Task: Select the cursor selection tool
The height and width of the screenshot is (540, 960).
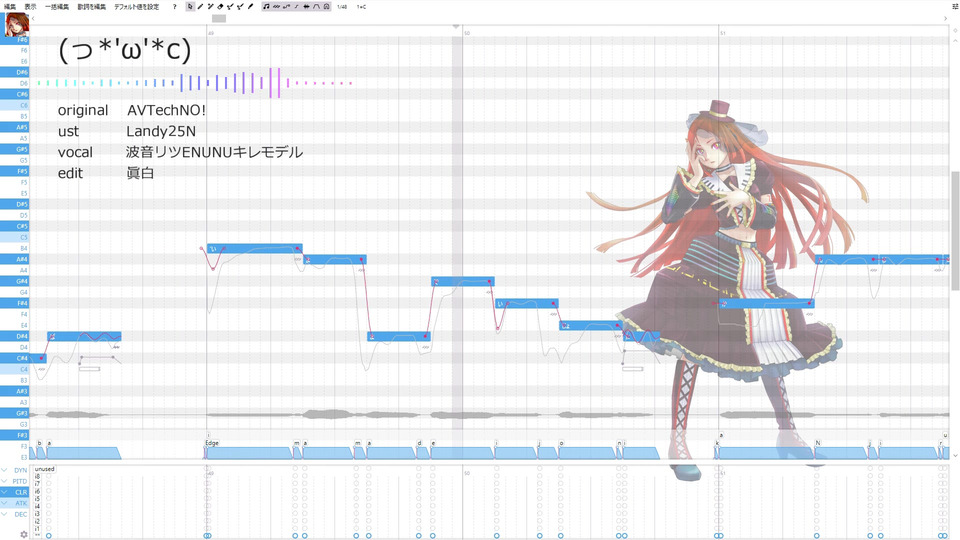Action: point(190,7)
